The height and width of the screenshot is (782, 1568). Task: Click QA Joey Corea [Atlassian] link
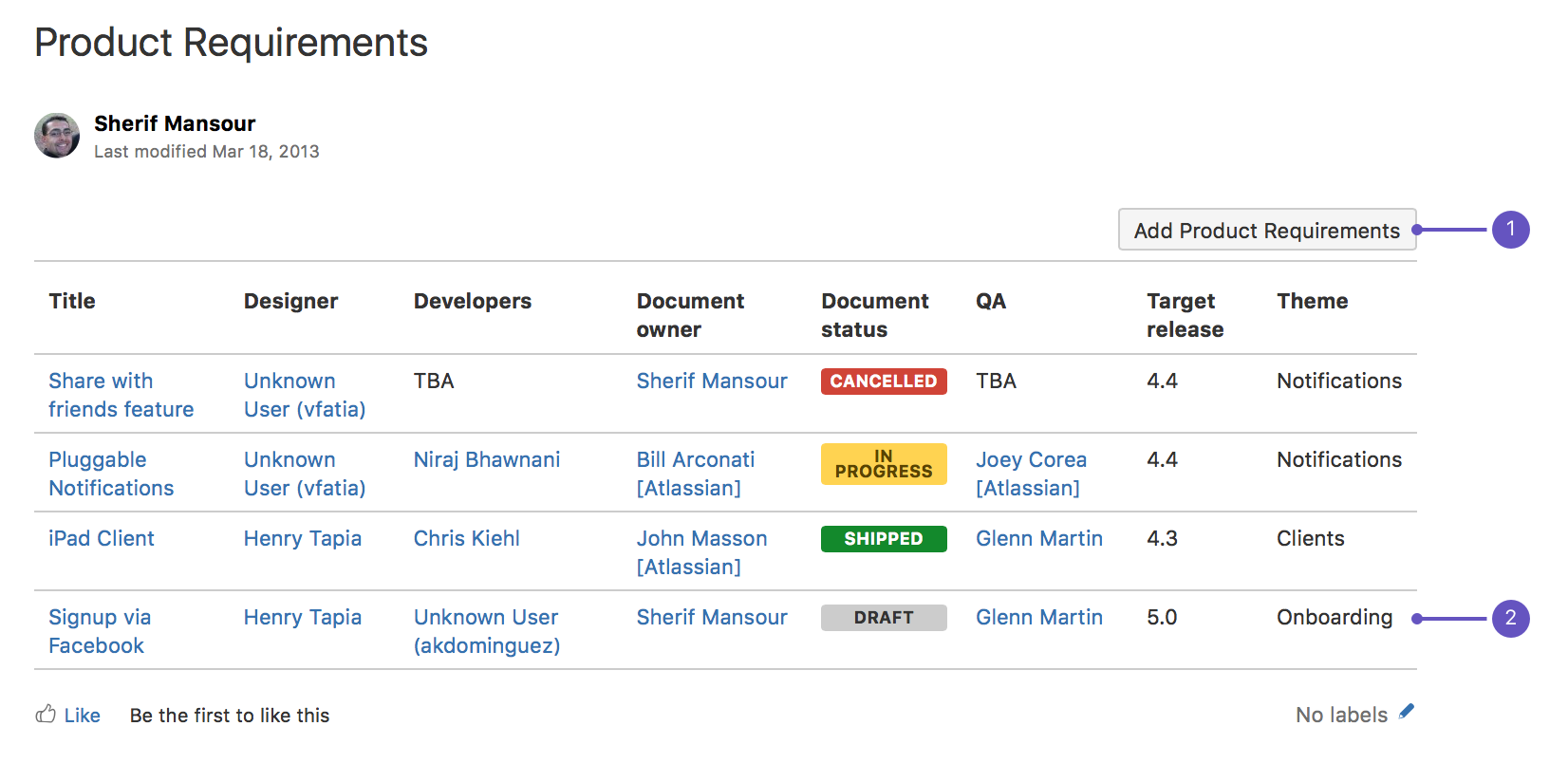1032,474
